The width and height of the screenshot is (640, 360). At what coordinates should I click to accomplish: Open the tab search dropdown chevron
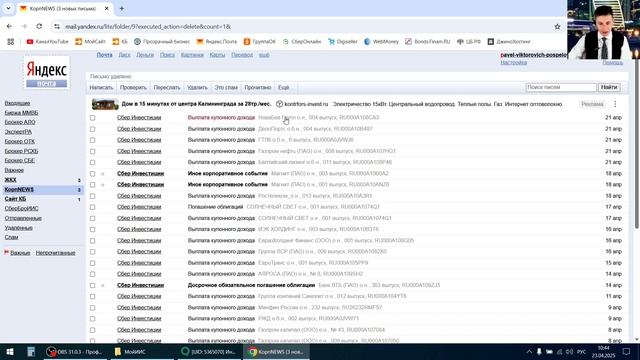pyautogui.click(x=8, y=8)
